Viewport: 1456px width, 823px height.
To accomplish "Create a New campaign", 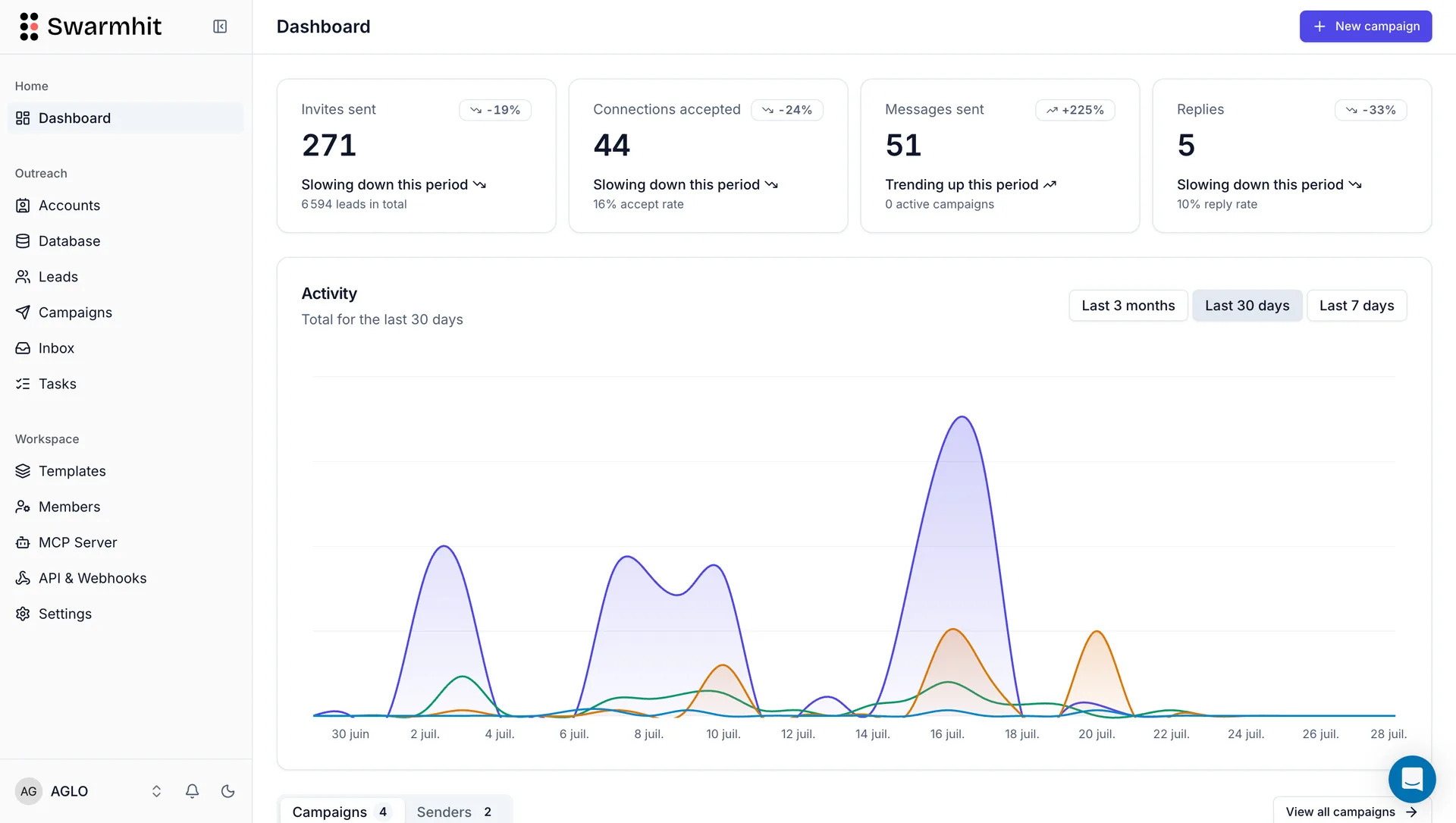I will pos(1366,27).
